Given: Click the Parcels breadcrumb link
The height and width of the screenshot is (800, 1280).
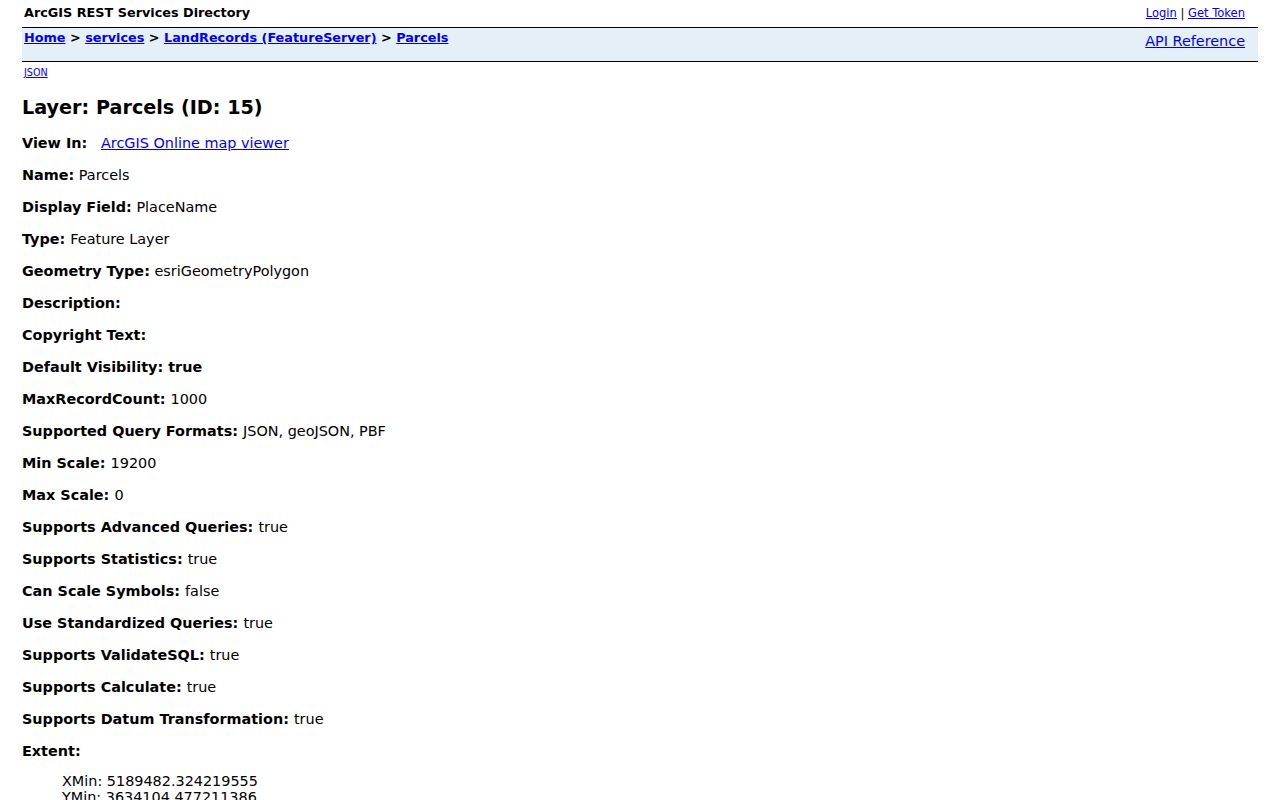Looking at the screenshot, I should pos(422,38).
